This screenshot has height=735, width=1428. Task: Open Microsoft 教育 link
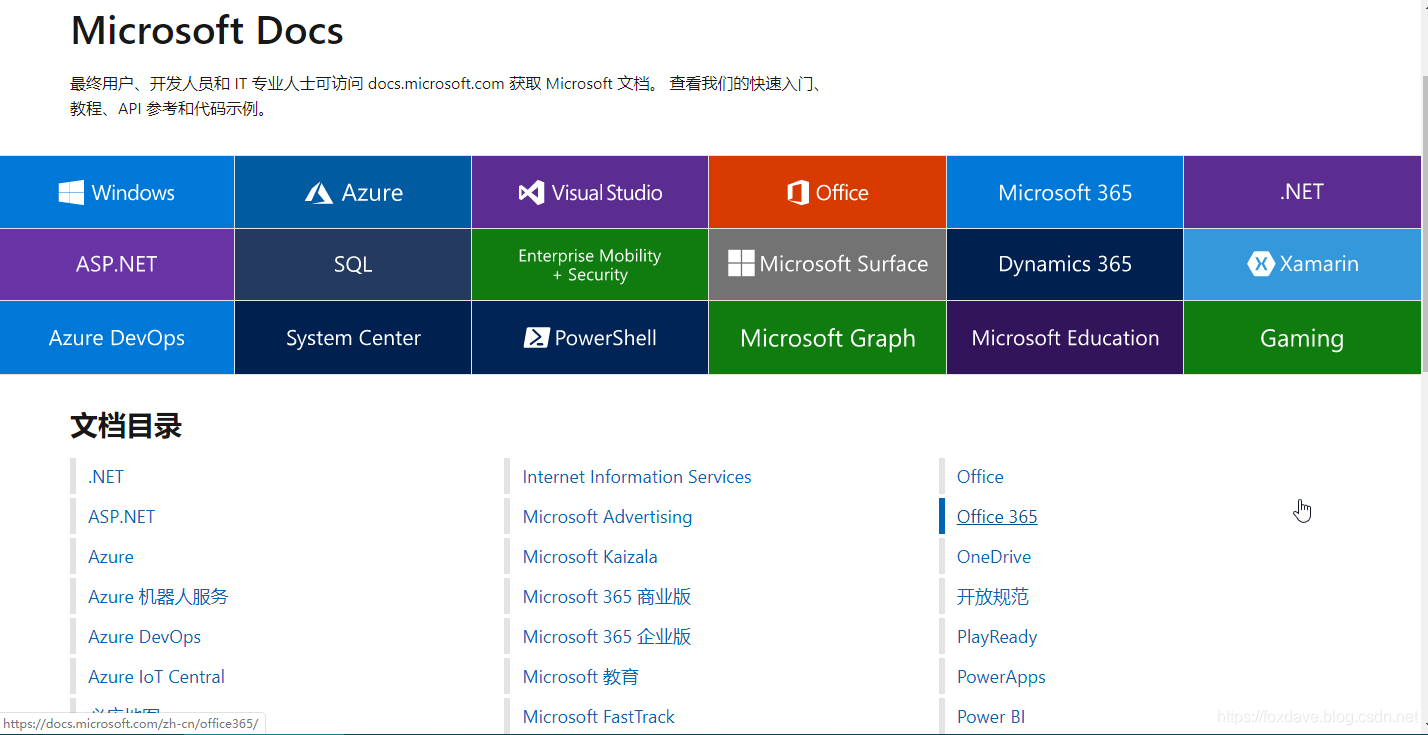(581, 677)
